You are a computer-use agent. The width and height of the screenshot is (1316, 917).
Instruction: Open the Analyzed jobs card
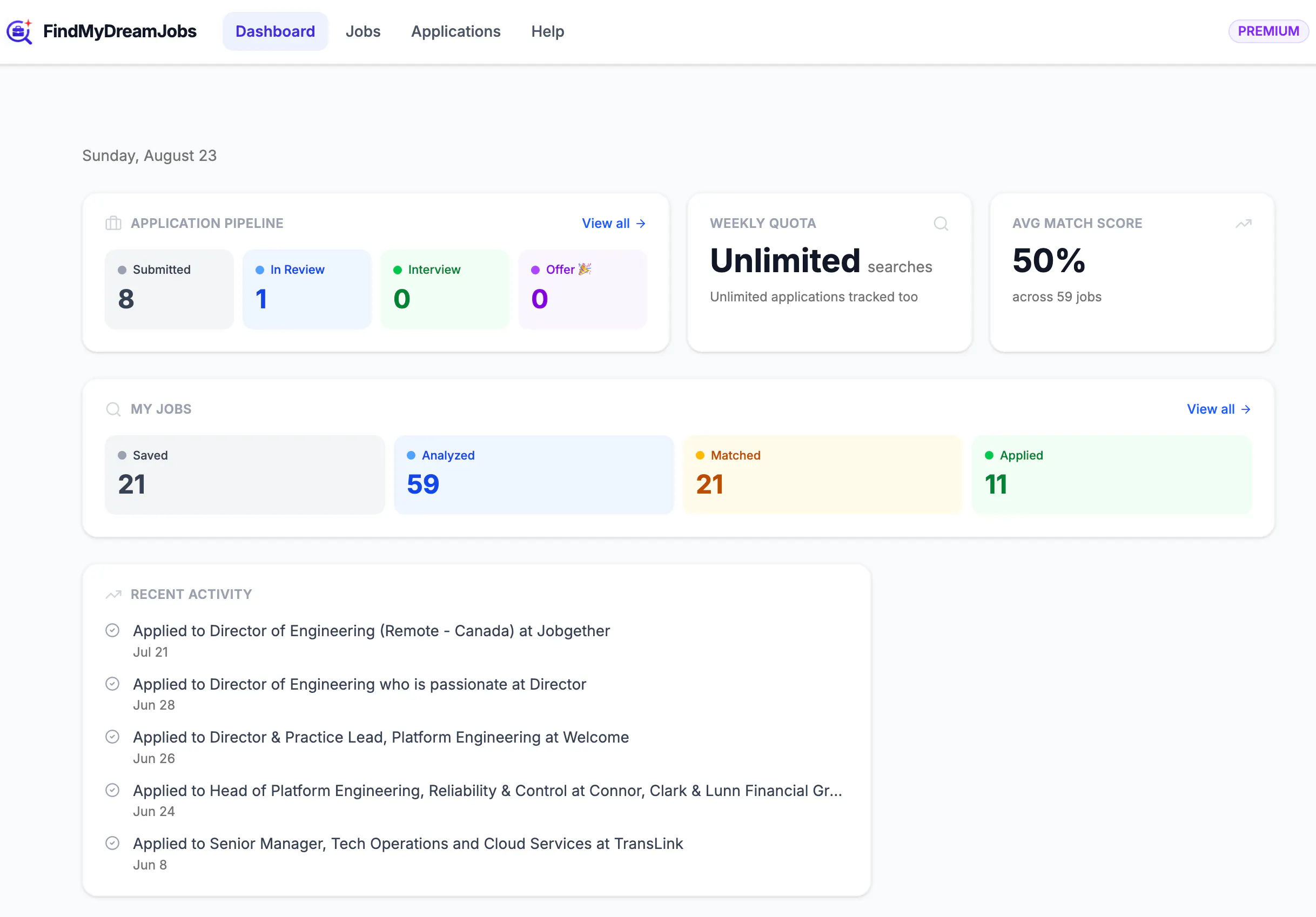(x=534, y=475)
